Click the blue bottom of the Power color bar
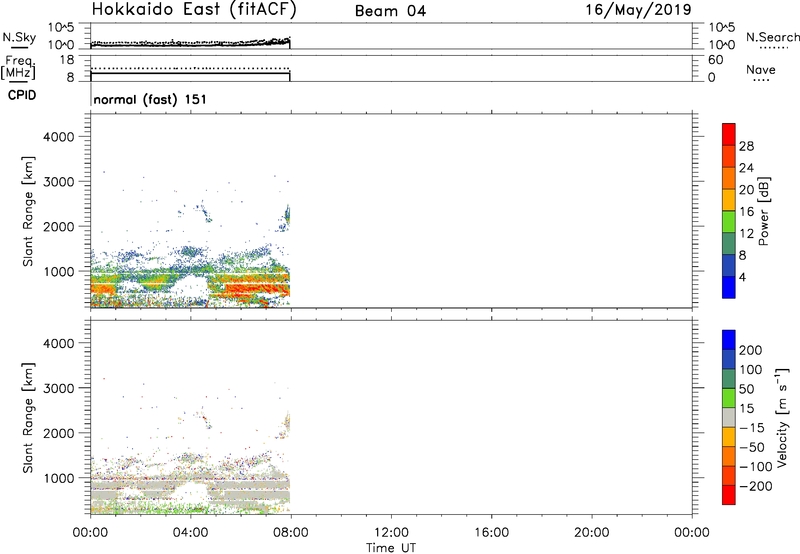 pos(729,287)
